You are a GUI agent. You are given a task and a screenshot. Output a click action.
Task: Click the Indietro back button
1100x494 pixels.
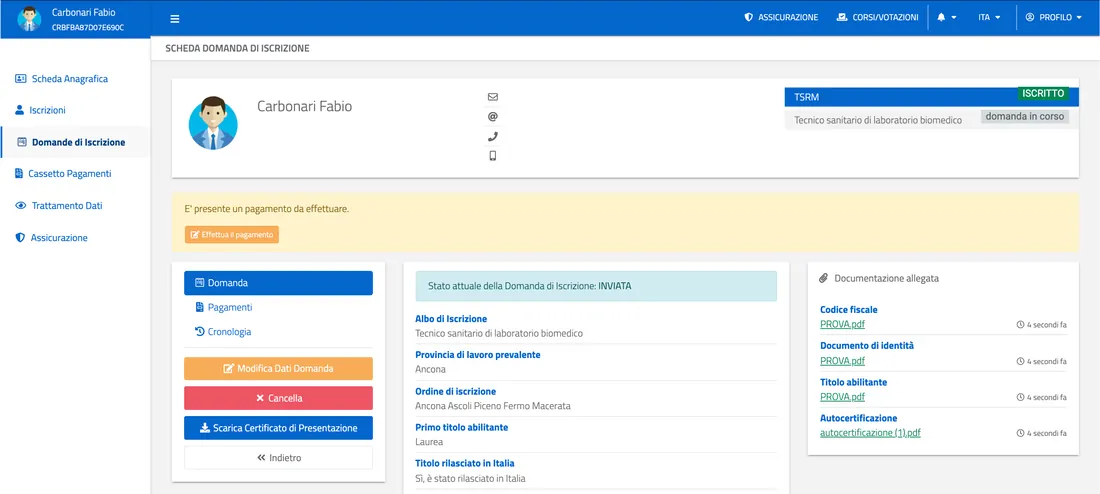pyautogui.click(x=279, y=458)
